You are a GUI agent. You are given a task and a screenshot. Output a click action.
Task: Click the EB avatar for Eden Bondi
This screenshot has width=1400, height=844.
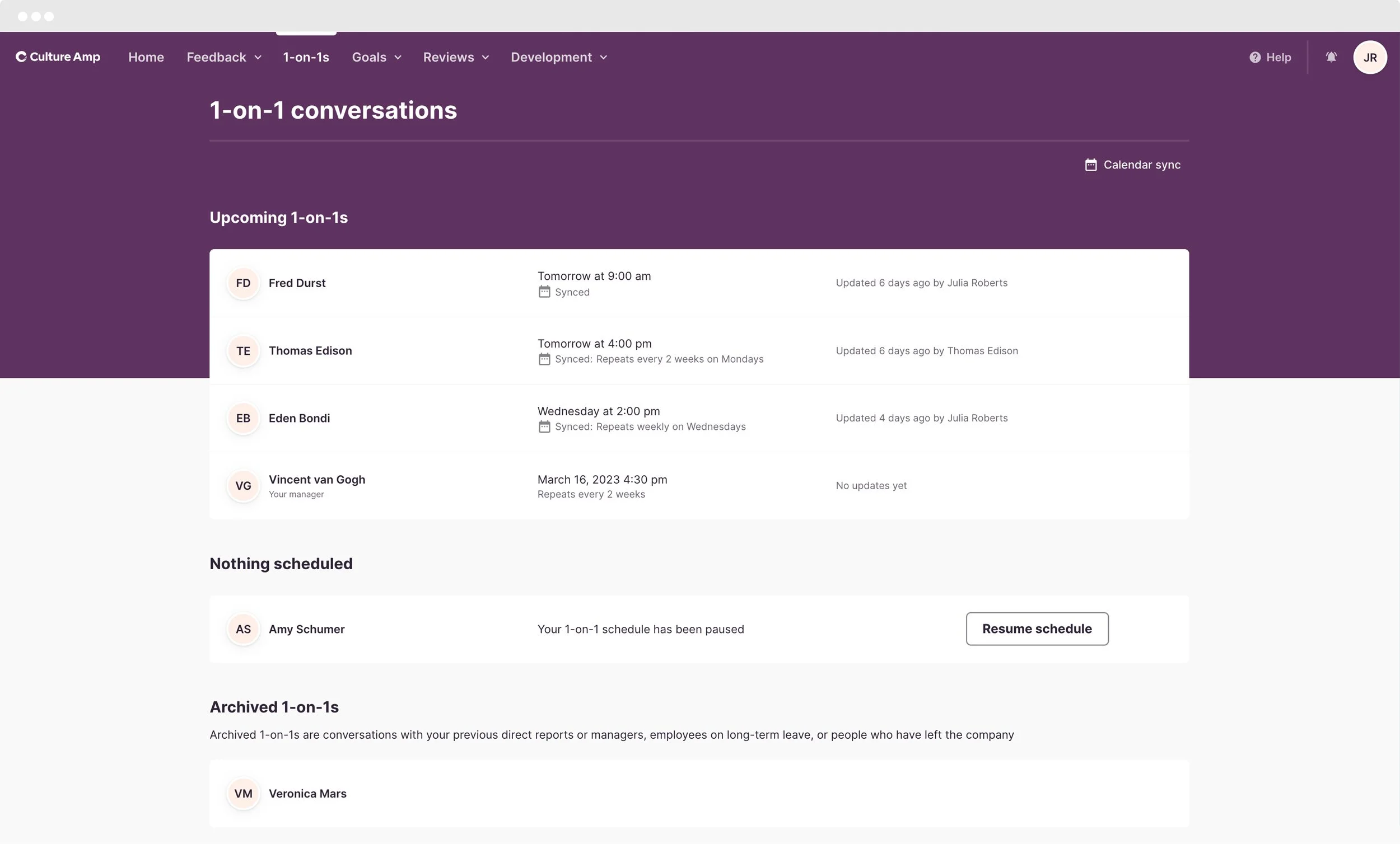point(243,418)
